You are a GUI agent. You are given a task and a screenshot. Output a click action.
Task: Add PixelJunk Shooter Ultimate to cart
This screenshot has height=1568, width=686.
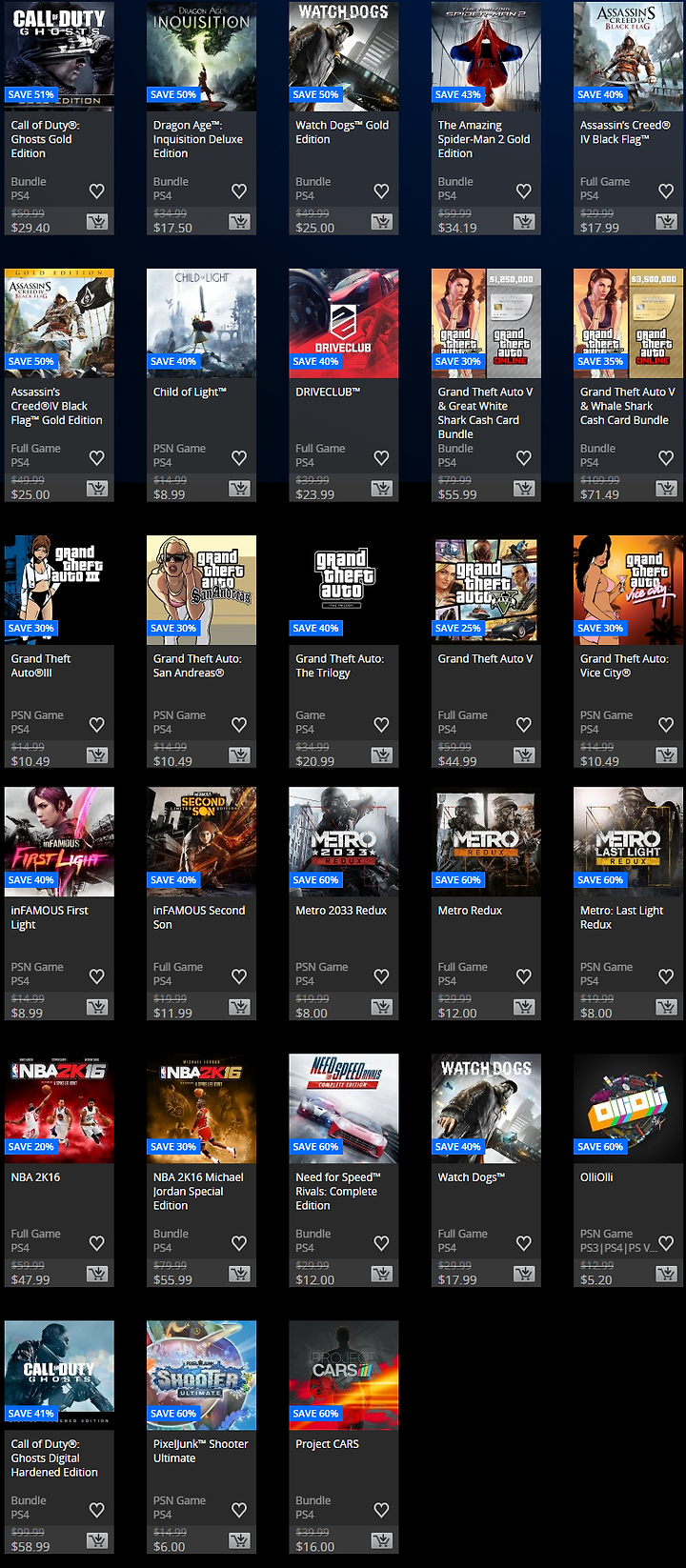240,1540
